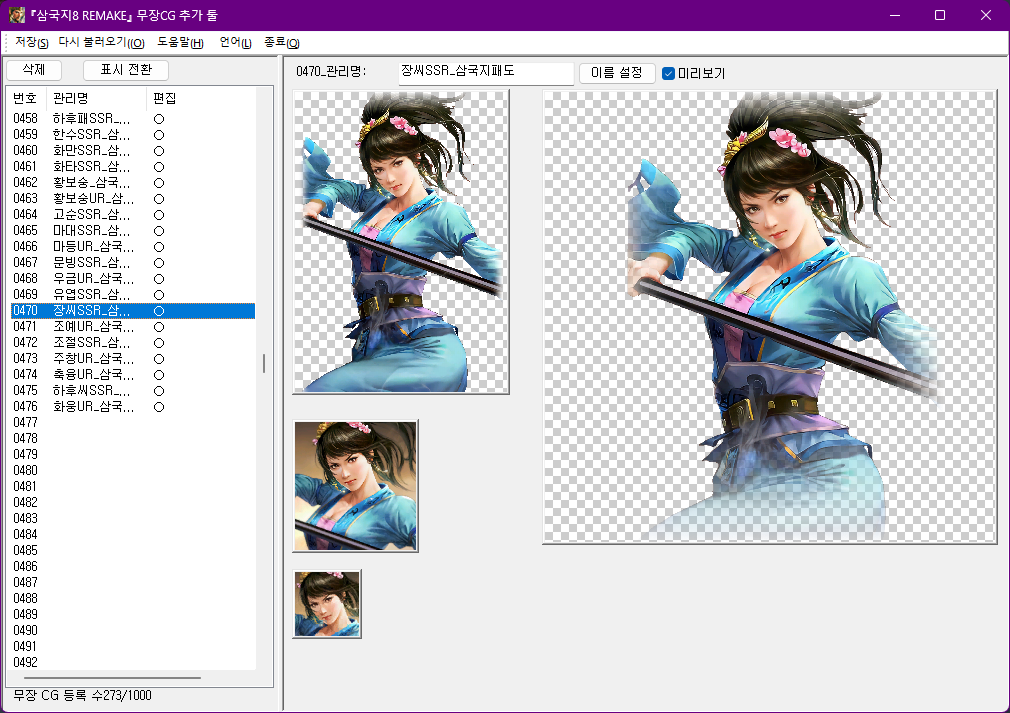Click the 이름 설정 button
This screenshot has height=713, width=1010.
tap(617, 73)
